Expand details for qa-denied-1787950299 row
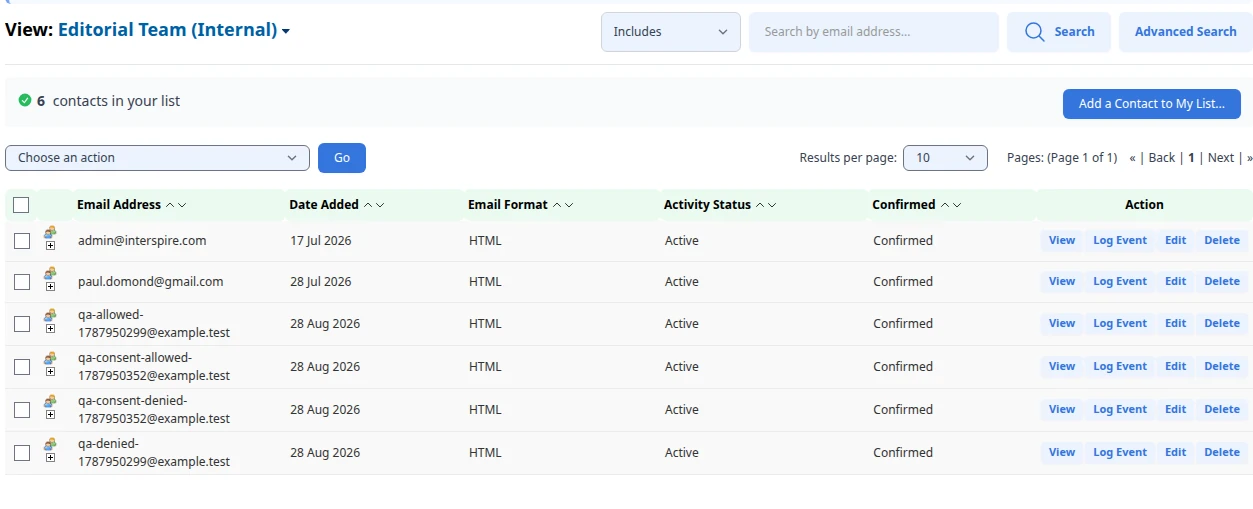The width and height of the screenshot is (1253, 509). point(50,457)
